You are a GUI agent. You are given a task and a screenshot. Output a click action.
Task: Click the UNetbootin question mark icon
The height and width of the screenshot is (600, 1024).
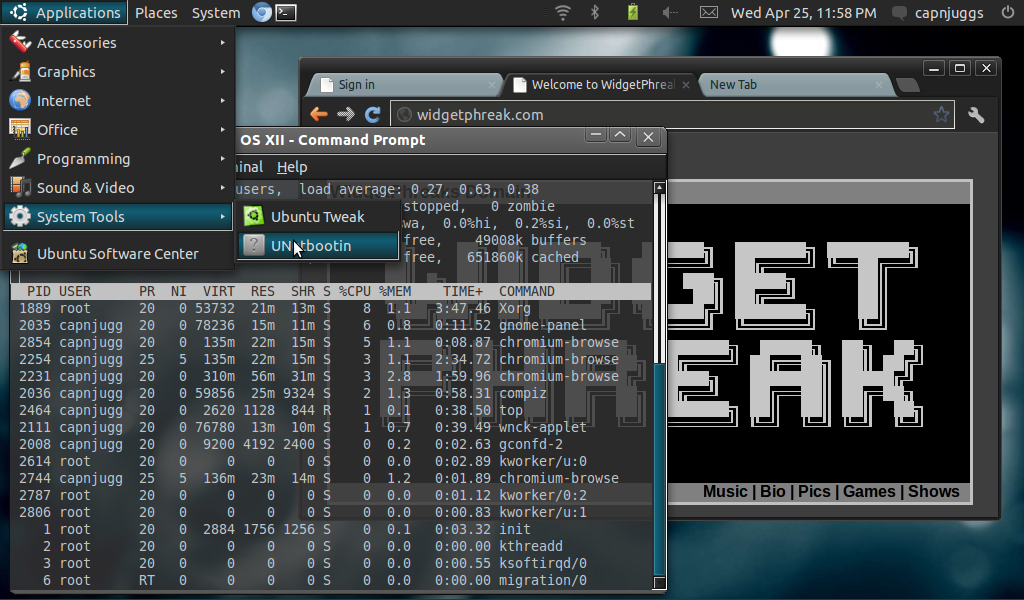pos(253,245)
